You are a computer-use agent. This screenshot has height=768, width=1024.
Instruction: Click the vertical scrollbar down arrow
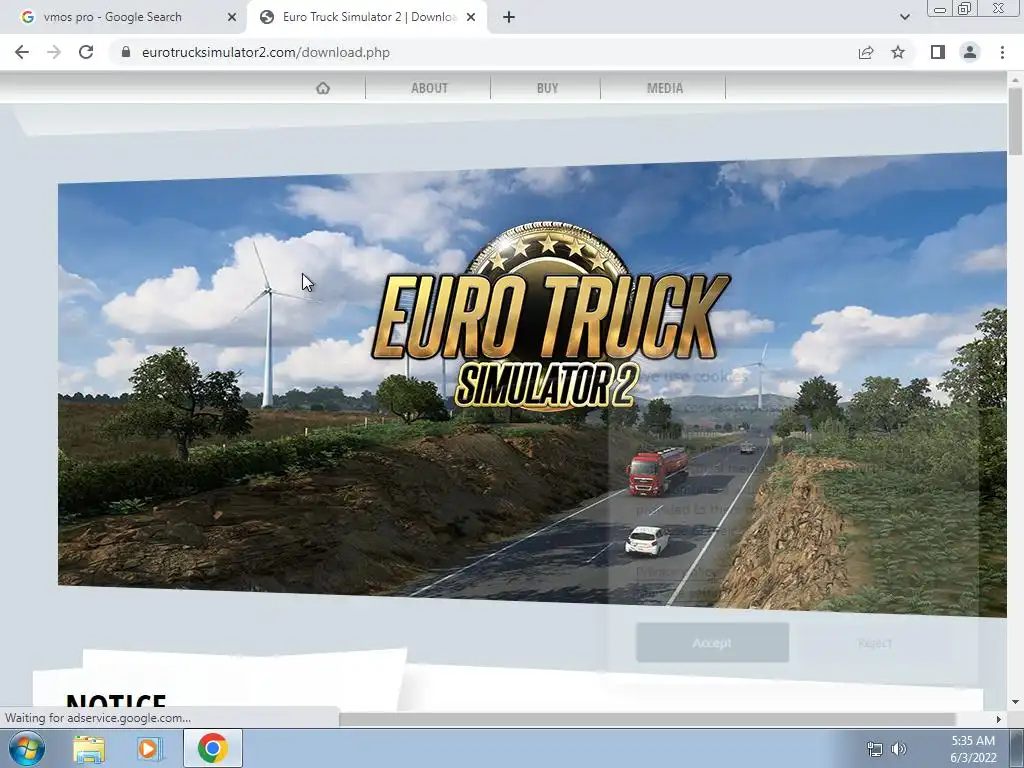[x=1015, y=702]
